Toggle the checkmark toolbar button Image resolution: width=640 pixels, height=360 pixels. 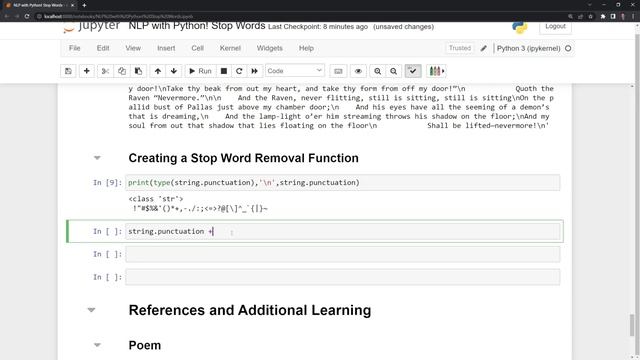pyautogui.click(x=413, y=71)
